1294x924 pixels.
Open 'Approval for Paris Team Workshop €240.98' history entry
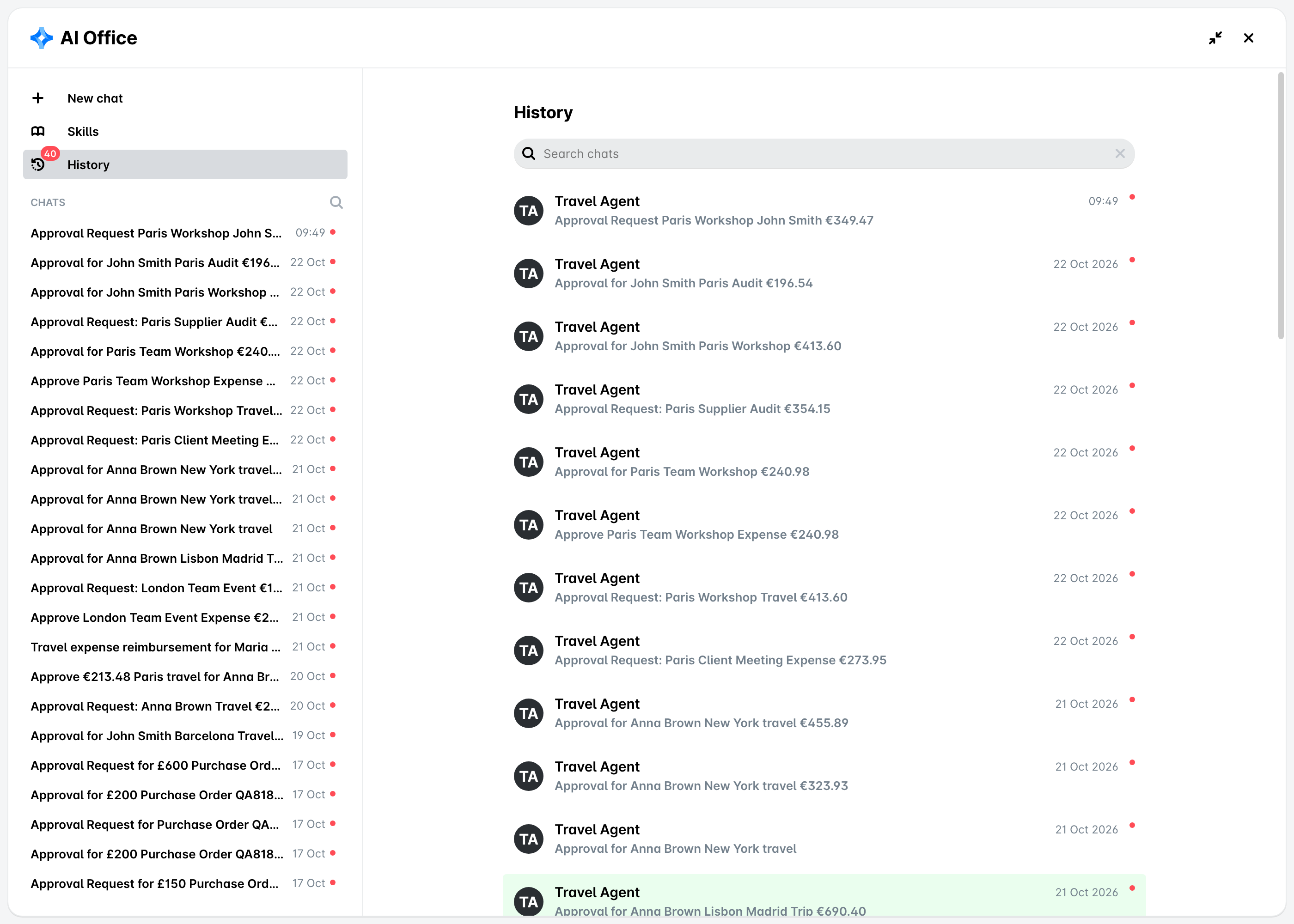point(824,462)
